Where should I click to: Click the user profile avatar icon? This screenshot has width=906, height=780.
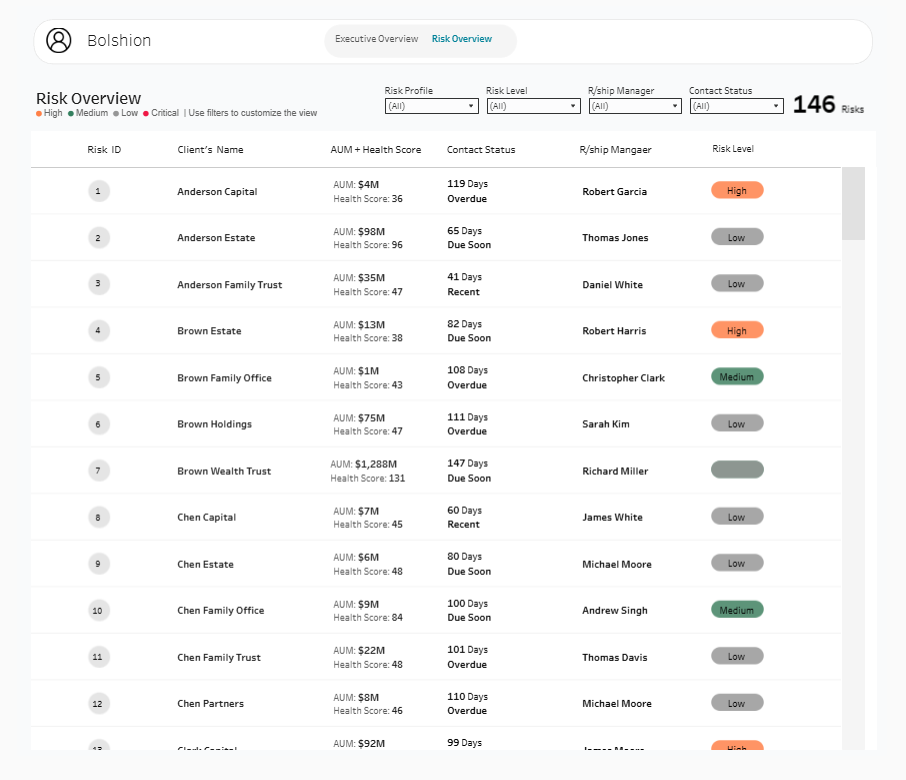pyautogui.click(x=59, y=40)
